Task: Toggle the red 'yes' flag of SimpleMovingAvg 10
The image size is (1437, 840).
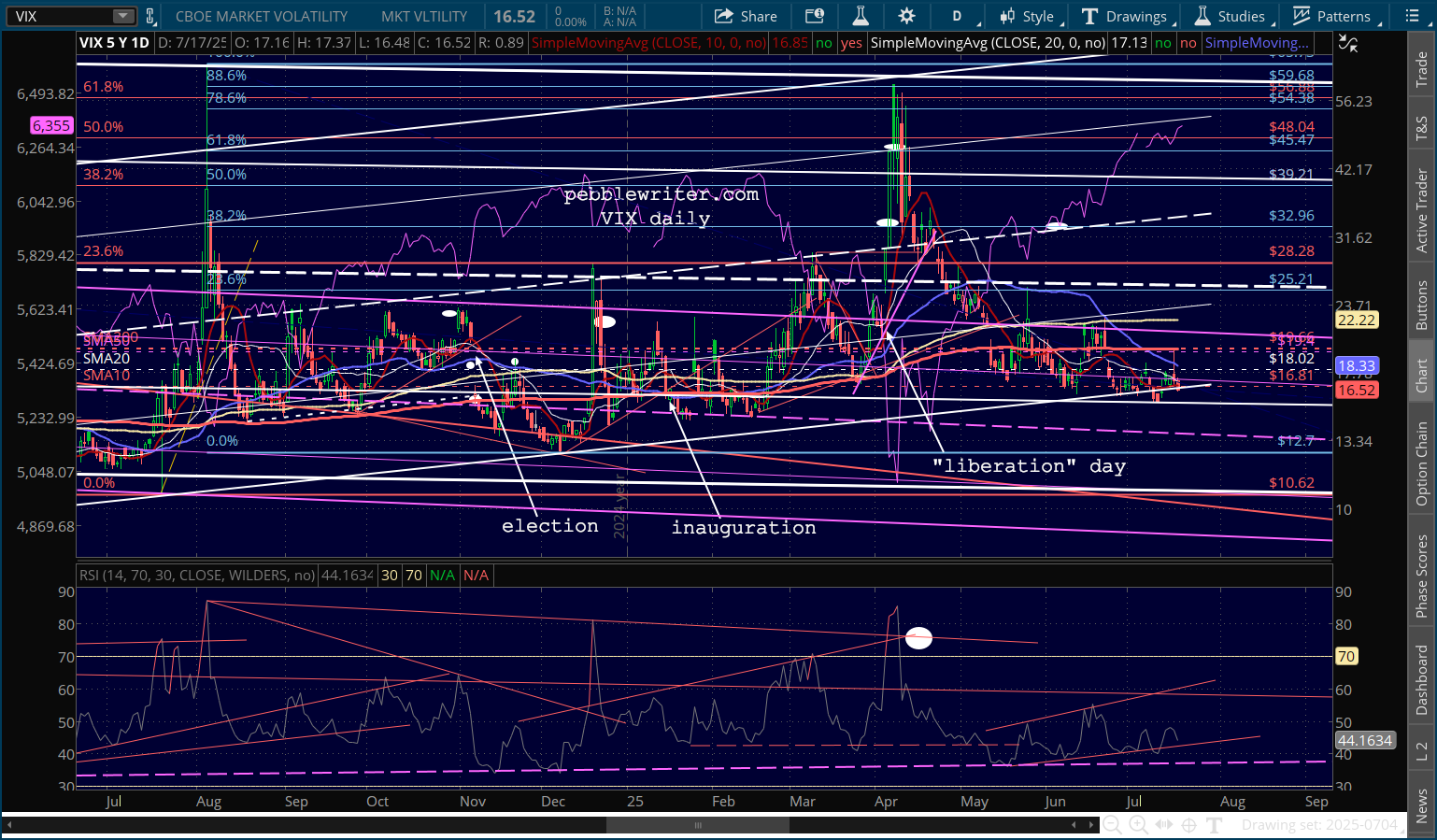Action: [851, 43]
